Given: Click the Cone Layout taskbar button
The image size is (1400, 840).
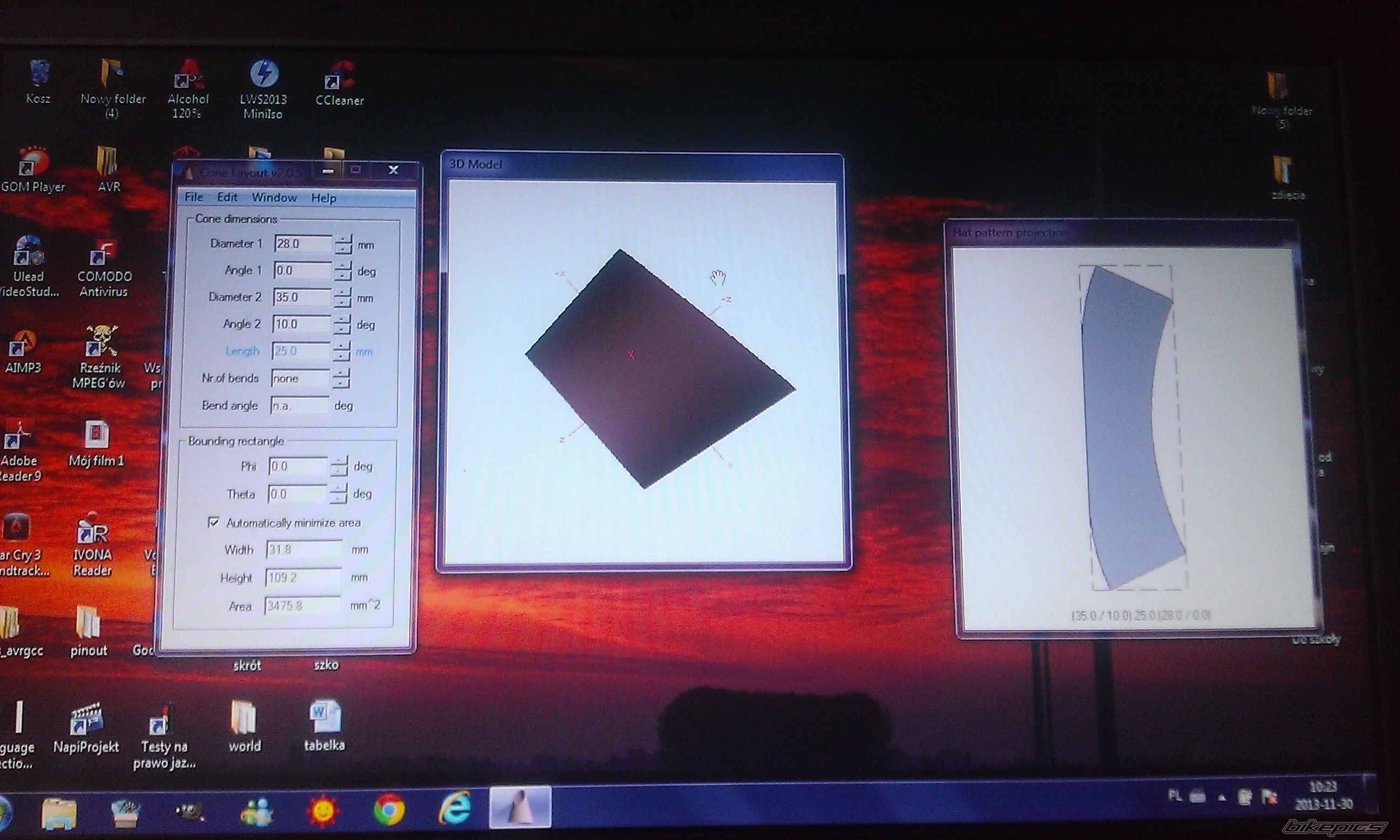Looking at the screenshot, I should pos(520,808).
